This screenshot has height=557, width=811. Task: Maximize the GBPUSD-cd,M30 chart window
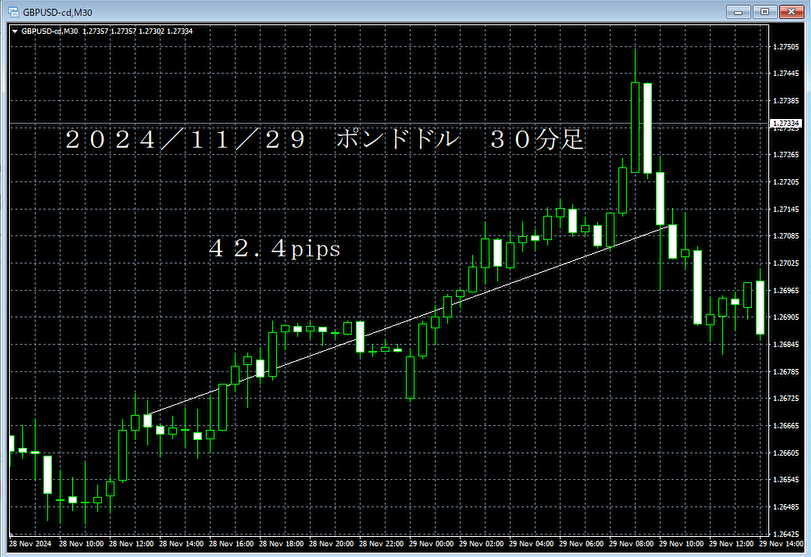tap(765, 11)
